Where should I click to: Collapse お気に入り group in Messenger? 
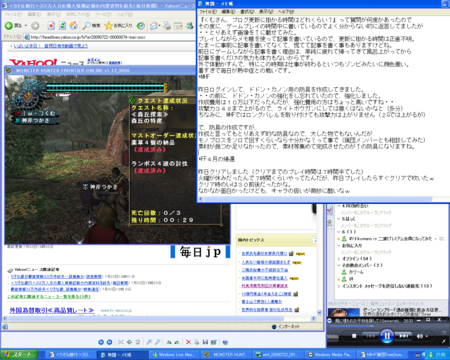coord(339,246)
